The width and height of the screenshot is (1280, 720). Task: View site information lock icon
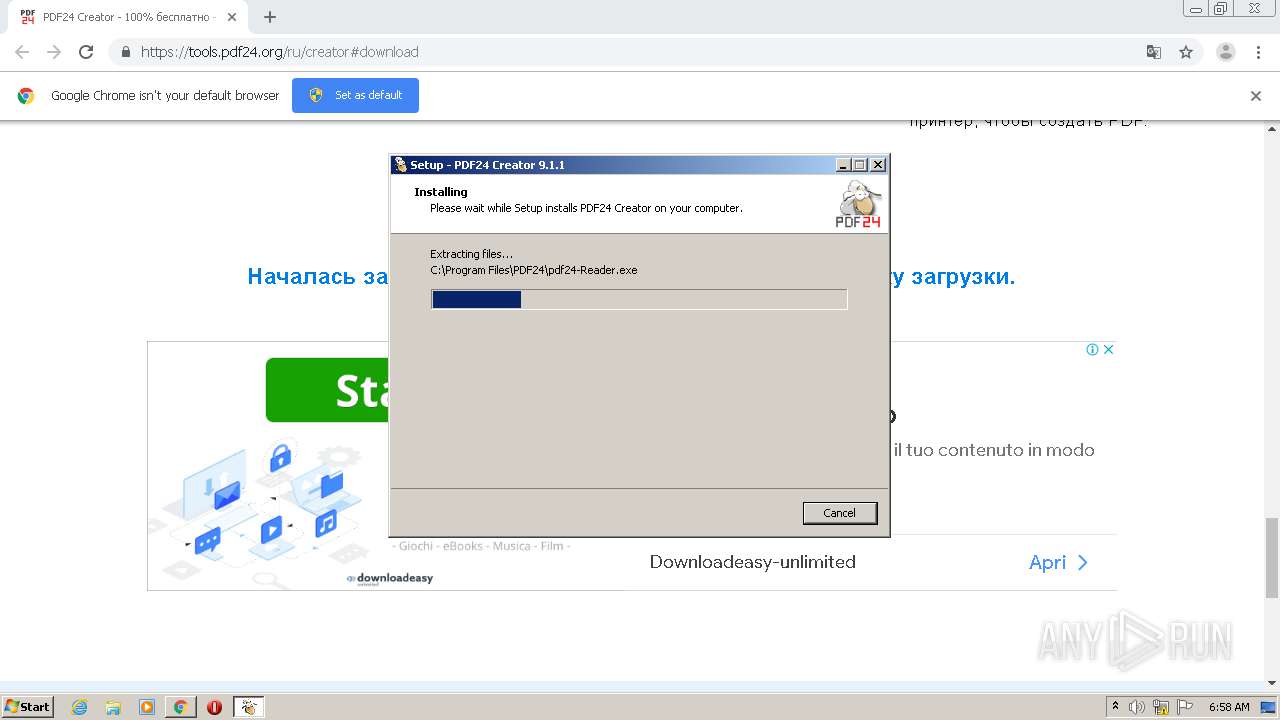point(126,52)
